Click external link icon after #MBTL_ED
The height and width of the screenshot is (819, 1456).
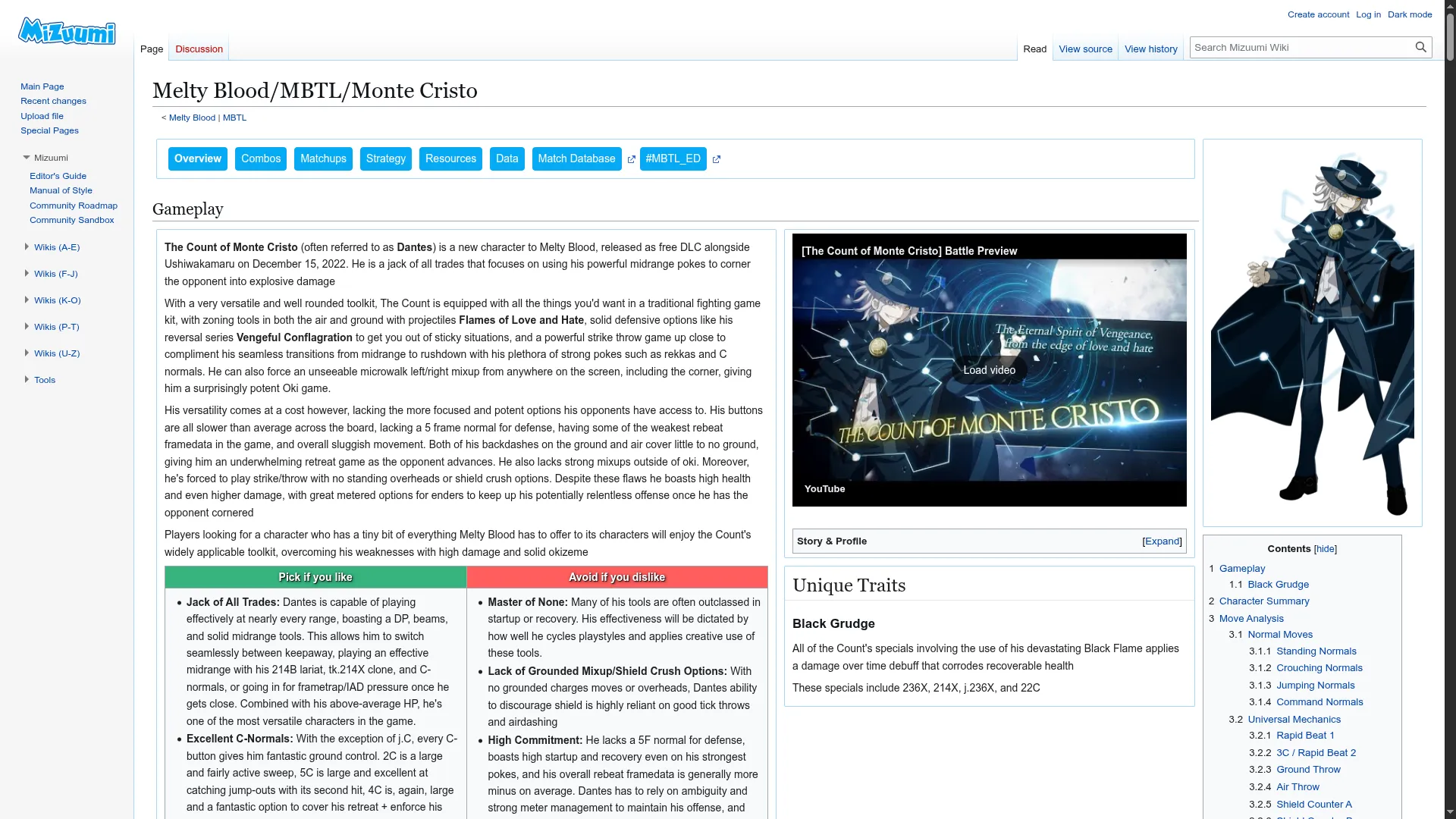(717, 159)
